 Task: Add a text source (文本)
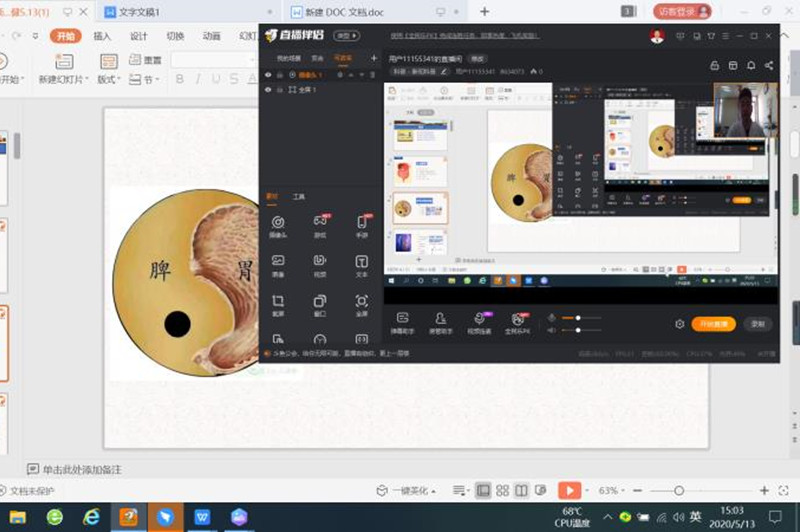point(362,264)
